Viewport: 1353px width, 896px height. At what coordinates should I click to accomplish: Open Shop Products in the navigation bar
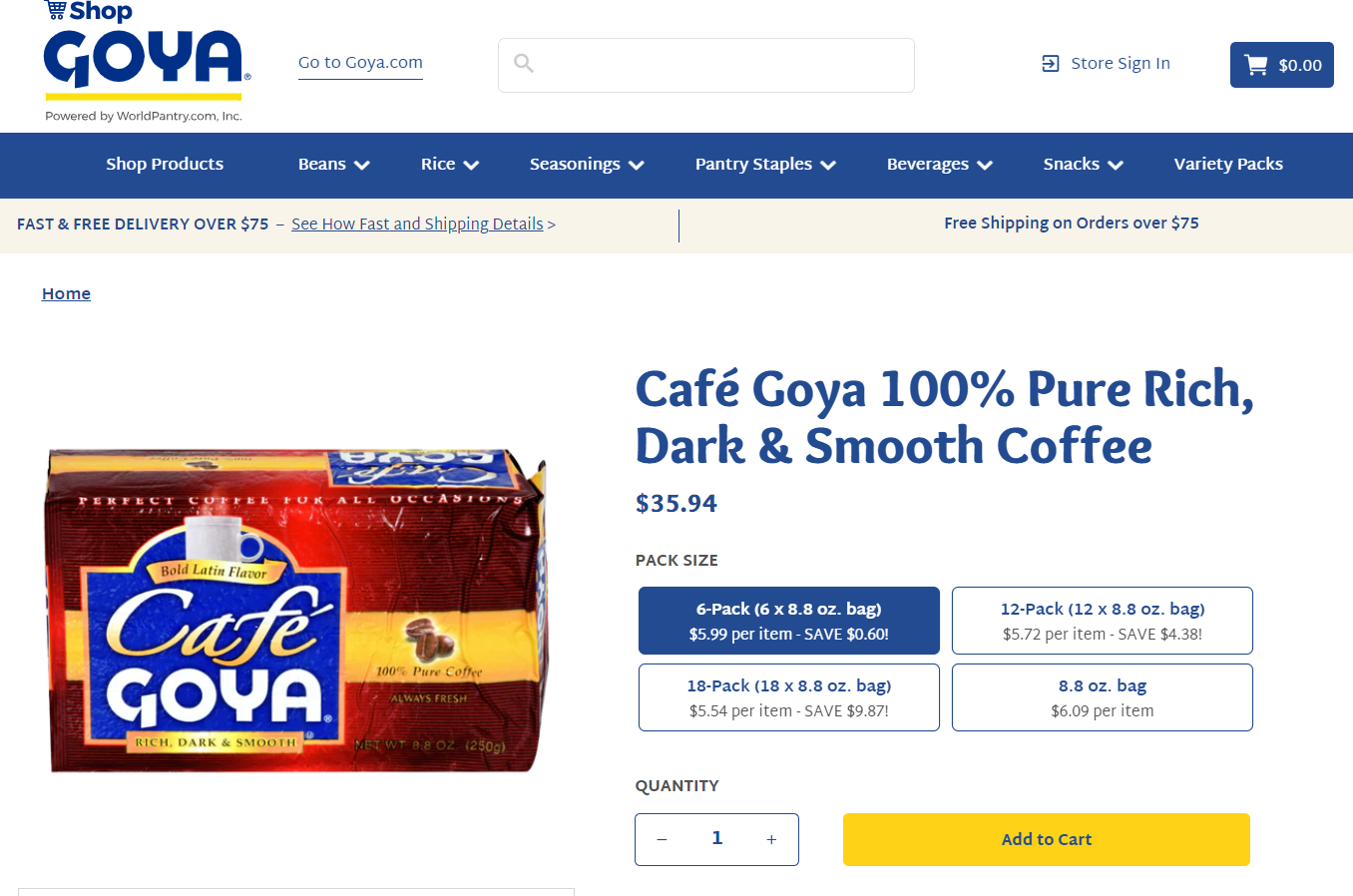(165, 165)
